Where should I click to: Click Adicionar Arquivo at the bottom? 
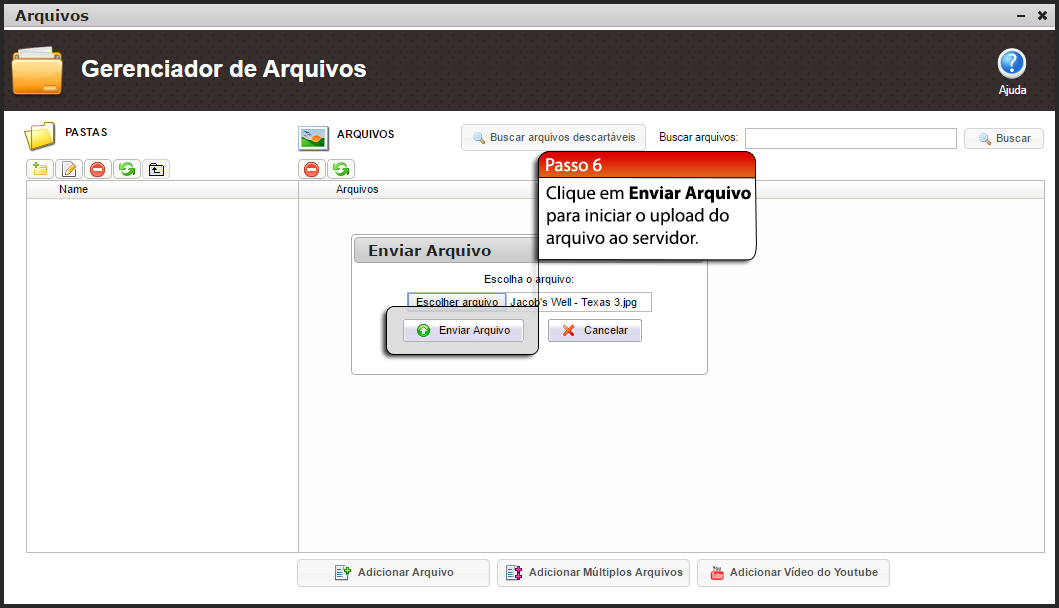pyautogui.click(x=393, y=572)
